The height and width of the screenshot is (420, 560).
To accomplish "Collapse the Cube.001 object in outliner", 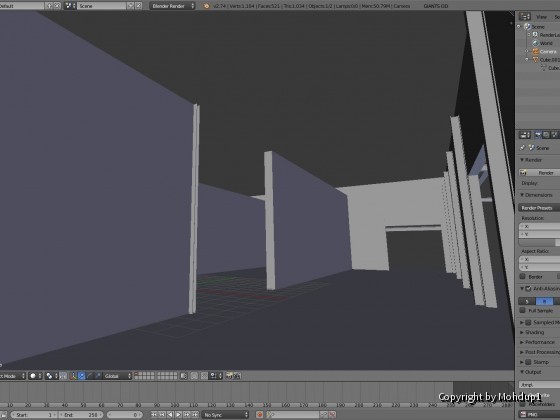I will point(527,60).
